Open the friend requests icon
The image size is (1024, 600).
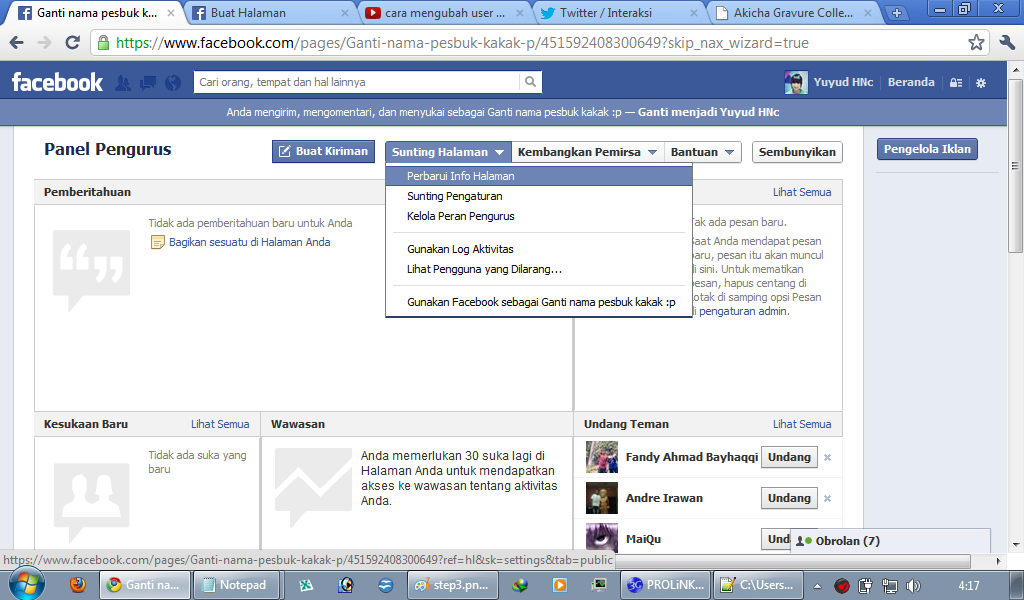pos(123,83)
